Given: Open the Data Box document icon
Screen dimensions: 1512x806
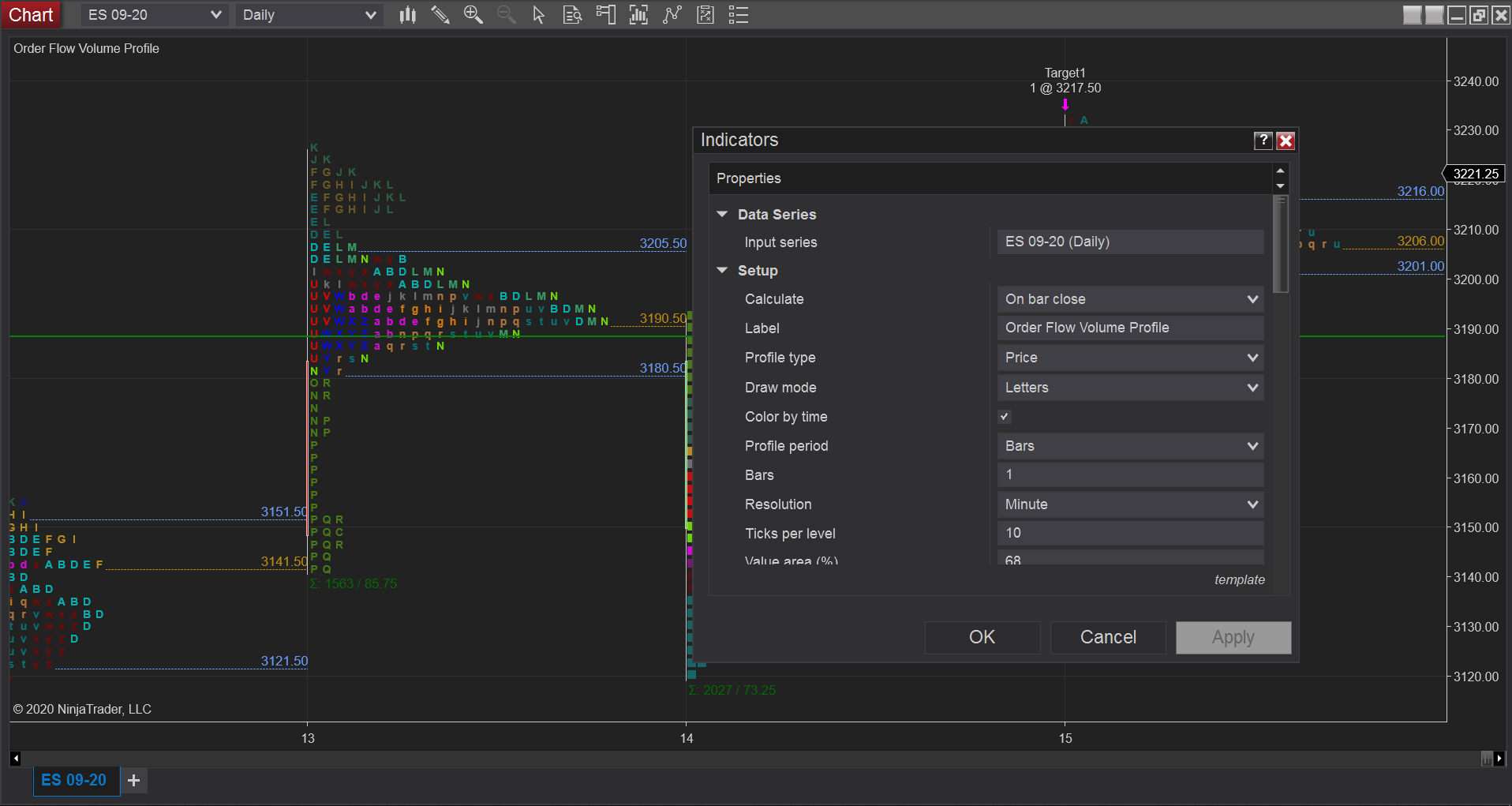Looking at the screenshot, I should click(572, 15).
